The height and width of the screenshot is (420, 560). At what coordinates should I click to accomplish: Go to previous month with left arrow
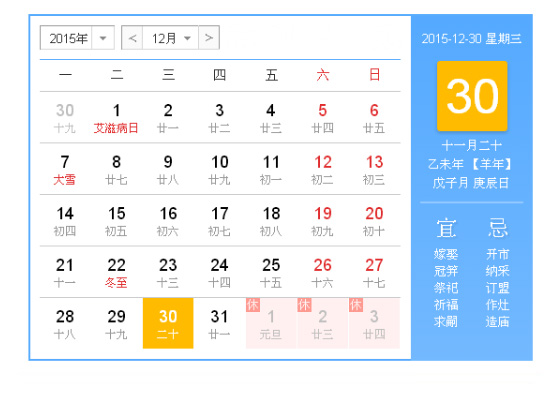[x=132, y=38]
